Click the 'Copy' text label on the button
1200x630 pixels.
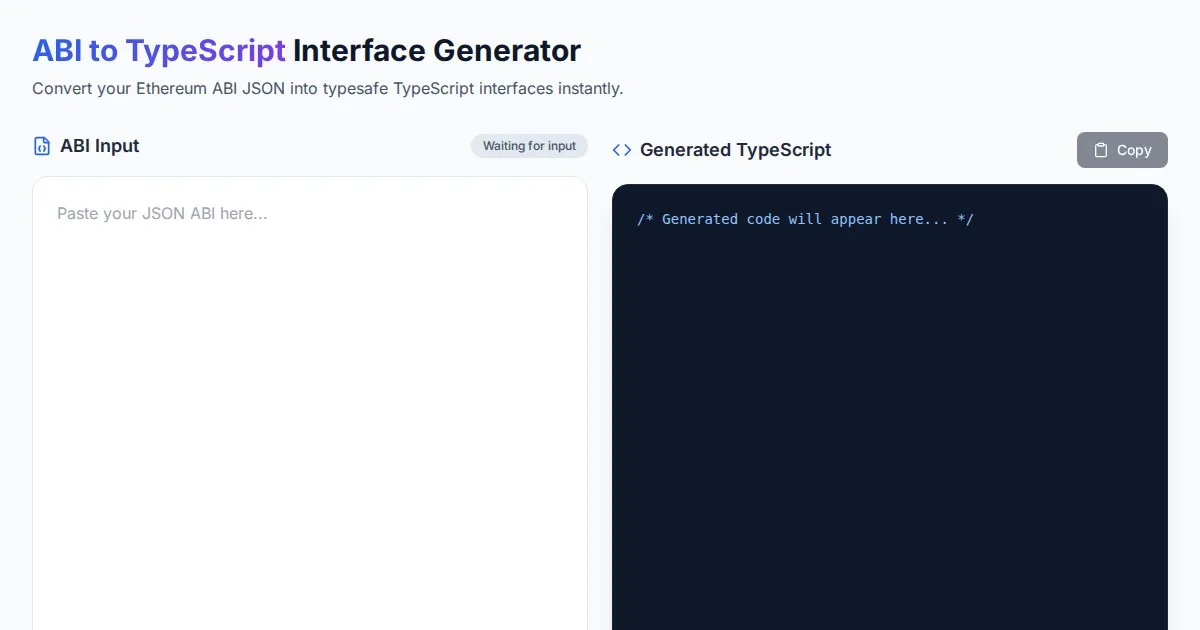coord(1134,150)
